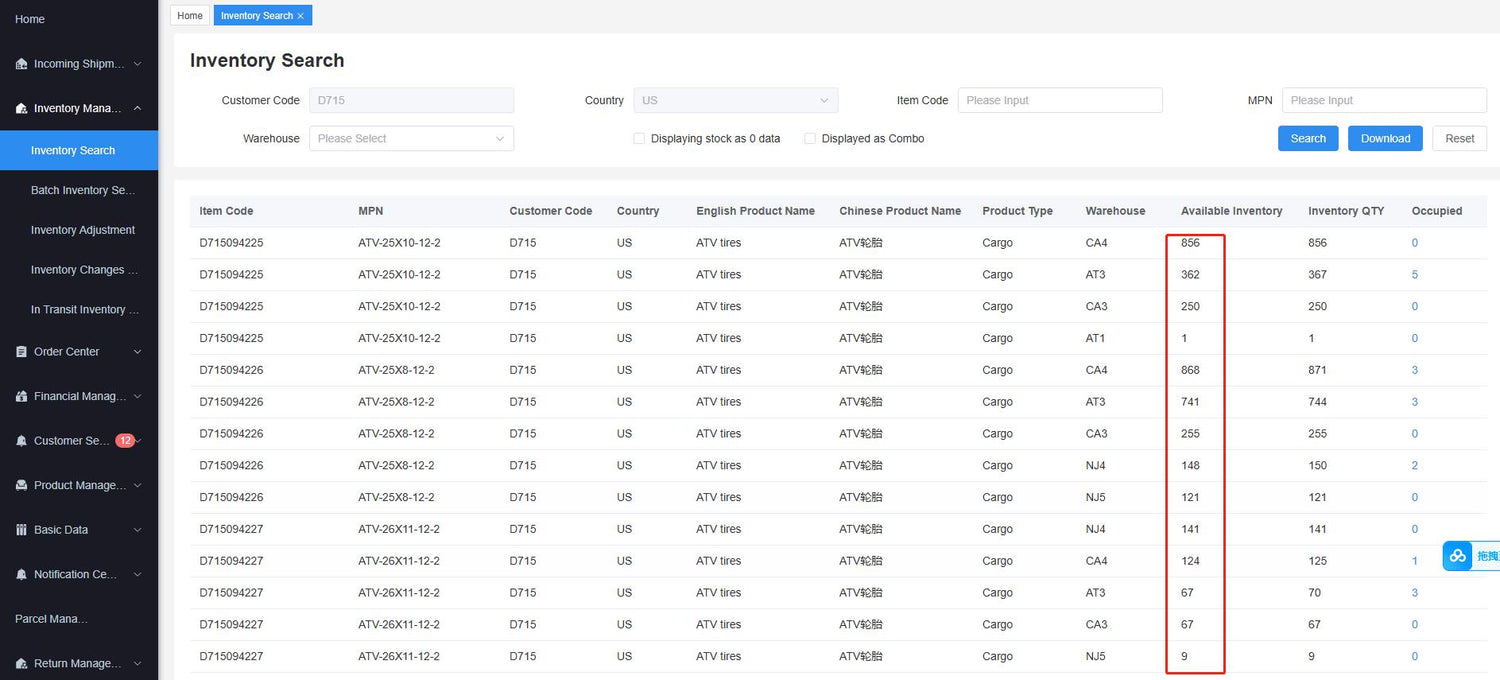Switch to the Home tab

[190, 16]
